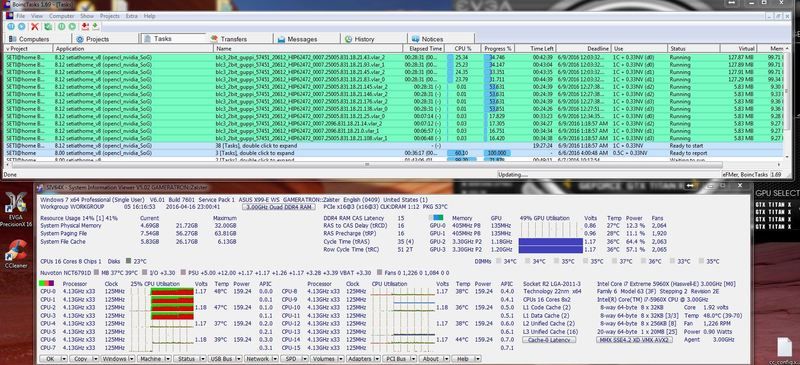This screenshot has height=365, width=800.
Task: Select the cc_config file on the desktop
Action: click(784, 350)
